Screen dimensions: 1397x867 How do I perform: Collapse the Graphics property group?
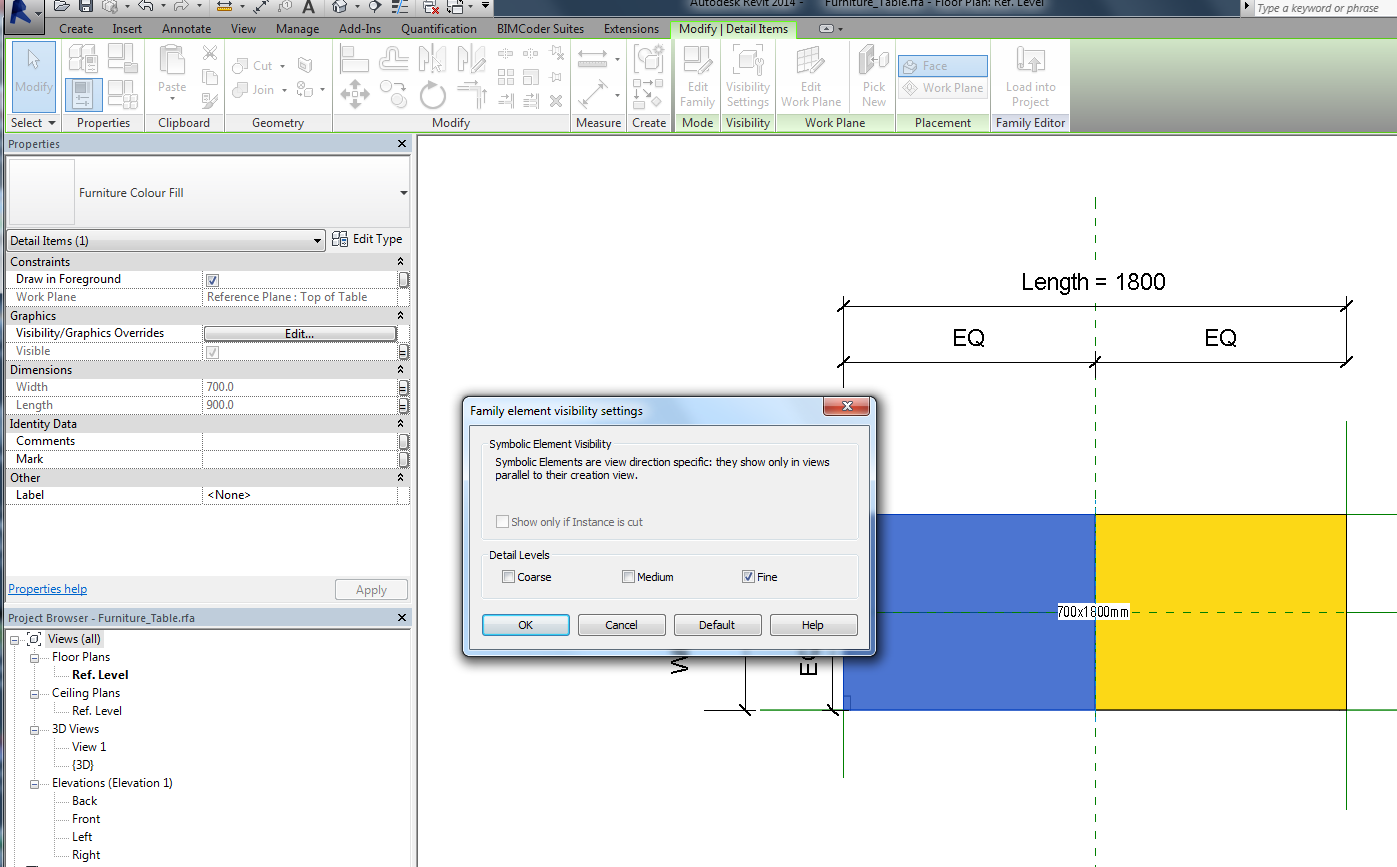pyautogui.click(x=401, y=316)
